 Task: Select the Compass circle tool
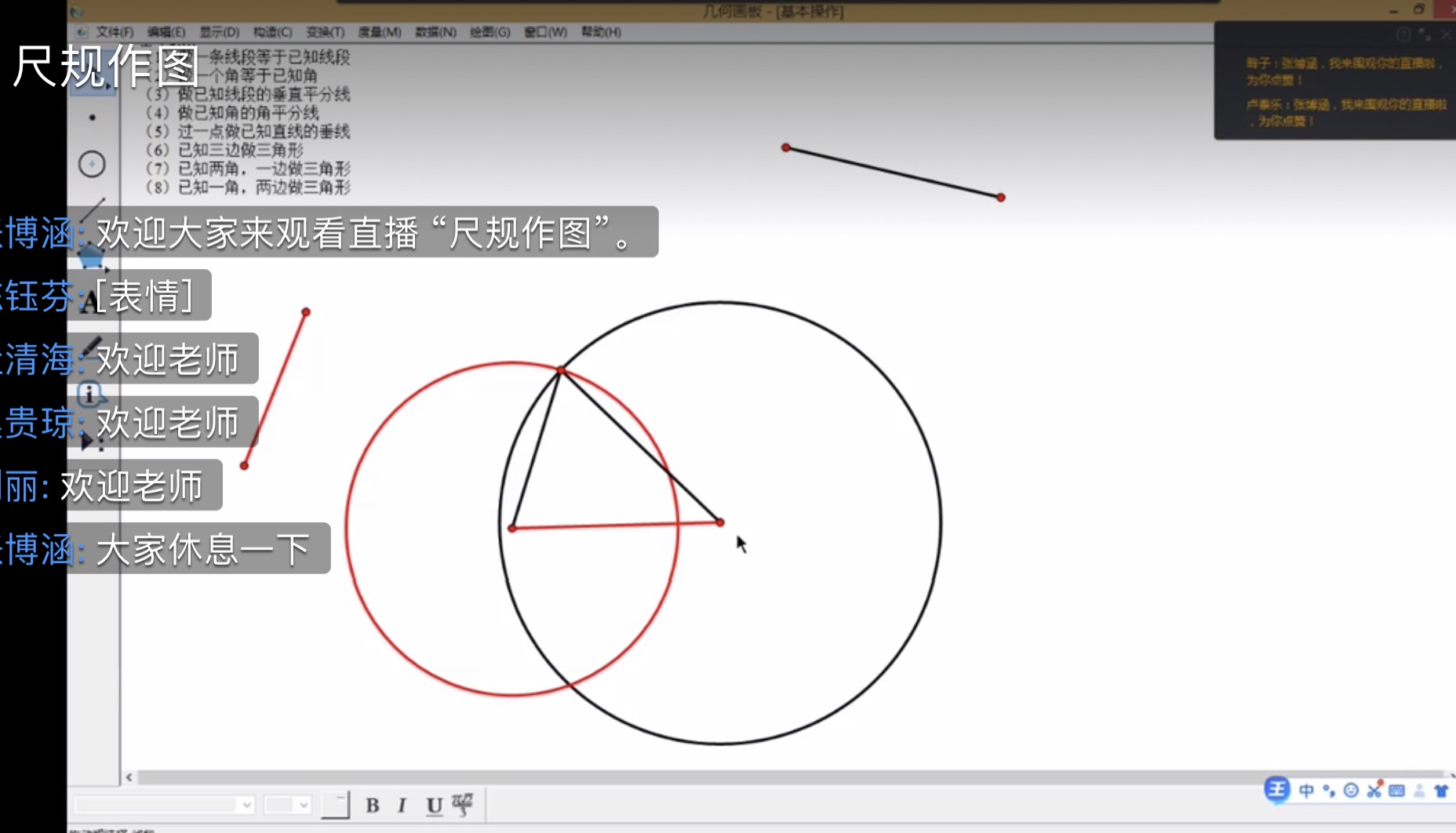pyautogui.click(x=93, y=164)
